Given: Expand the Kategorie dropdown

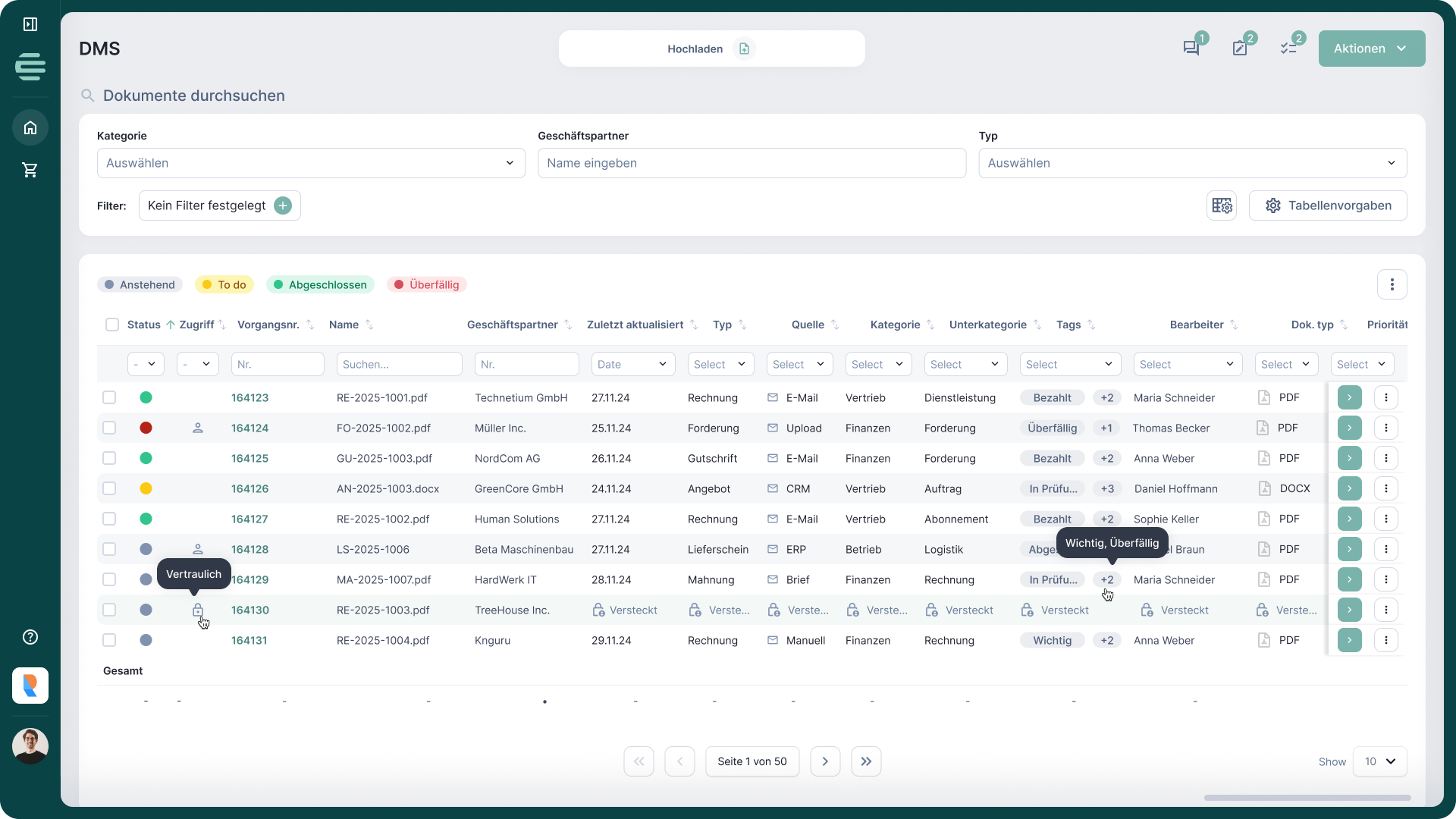Looking at the screenshot, I should [311, 163].
